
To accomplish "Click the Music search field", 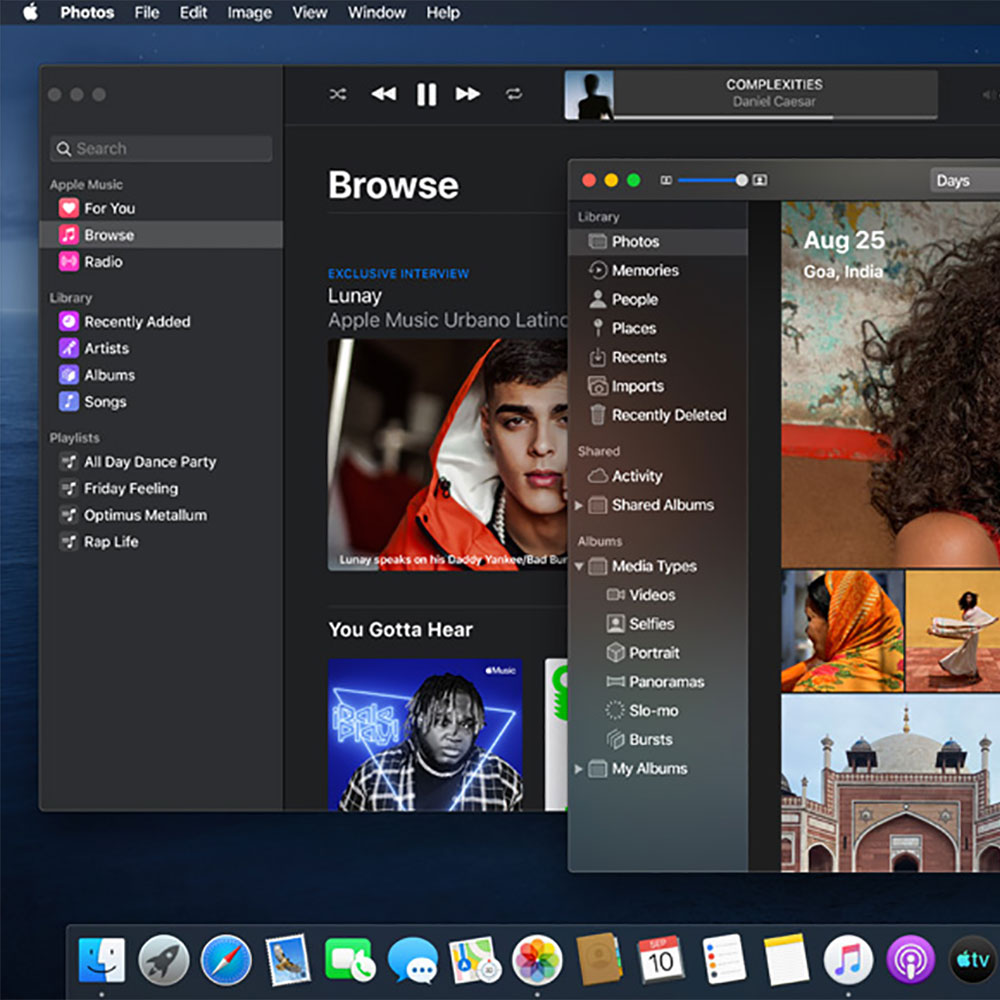I will [x=161, y=149].
